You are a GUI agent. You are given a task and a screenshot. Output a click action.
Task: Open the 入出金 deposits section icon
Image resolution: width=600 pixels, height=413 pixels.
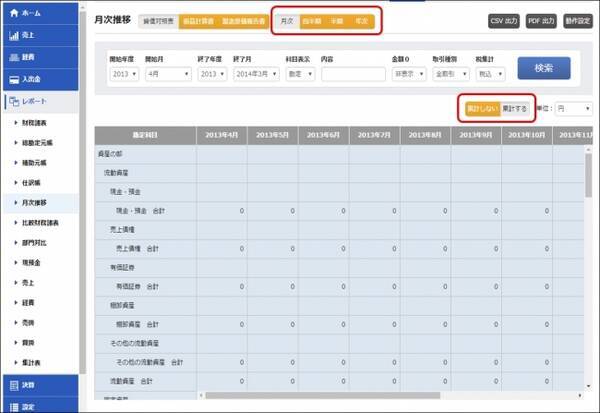tap(12, 78)
